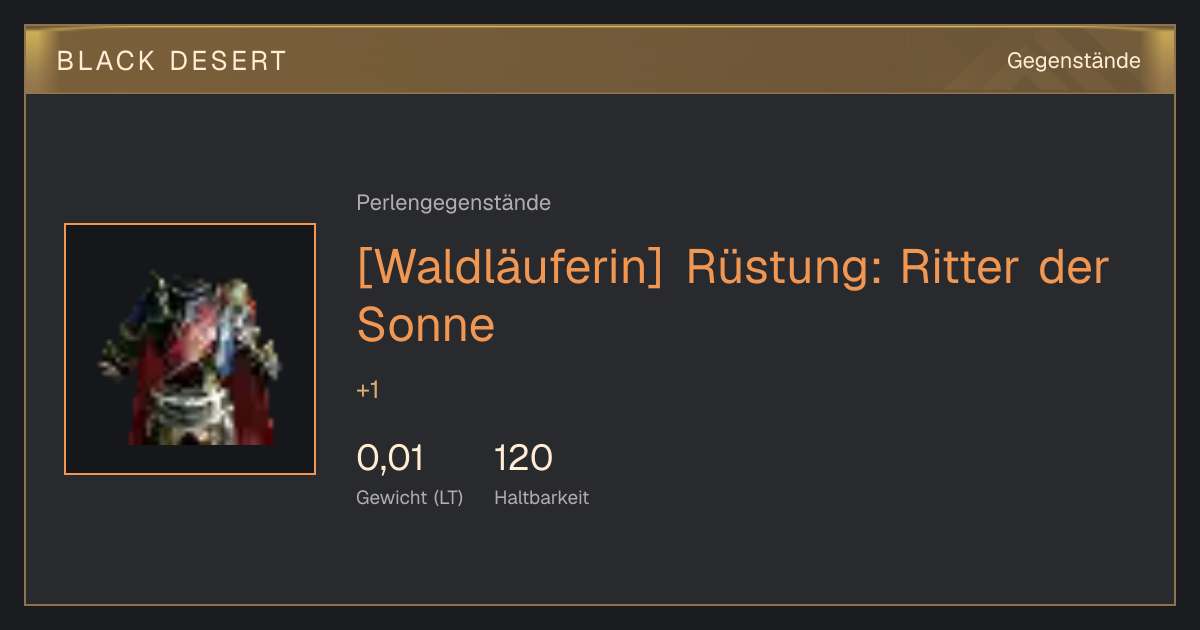Click the +1 enhancement level text

(368, 390)
